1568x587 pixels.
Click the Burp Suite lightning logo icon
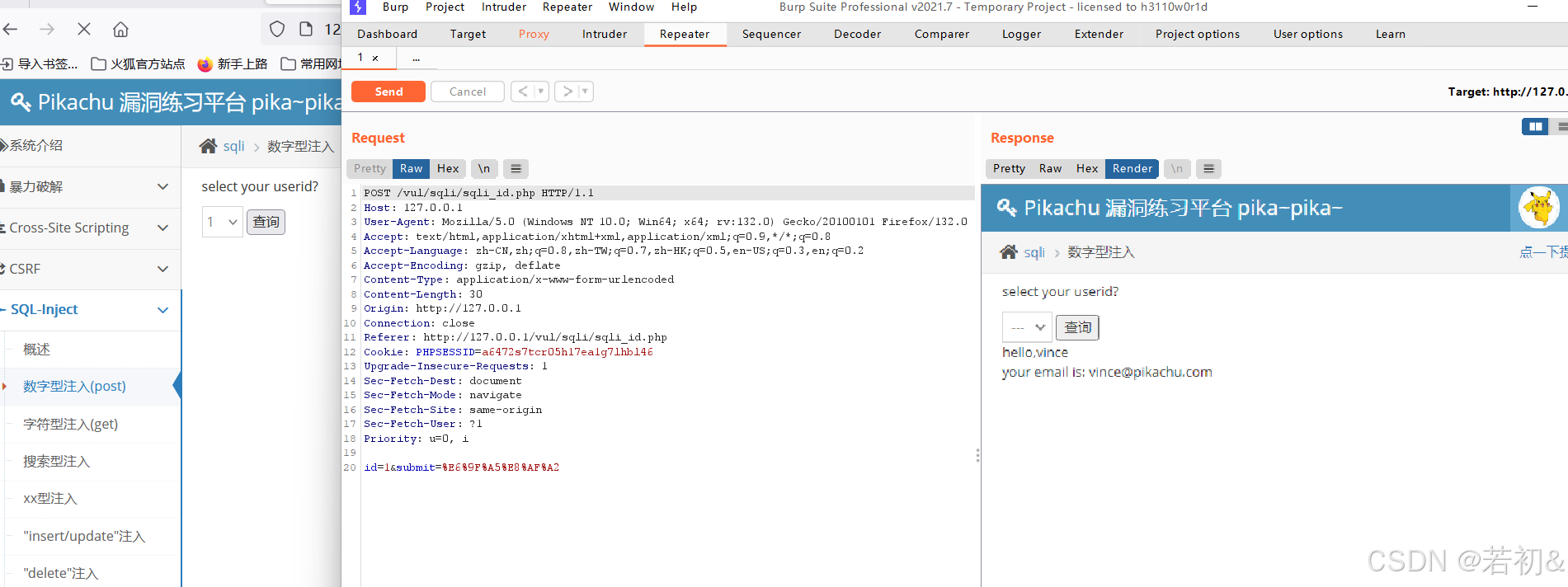[x=357, y=7]
